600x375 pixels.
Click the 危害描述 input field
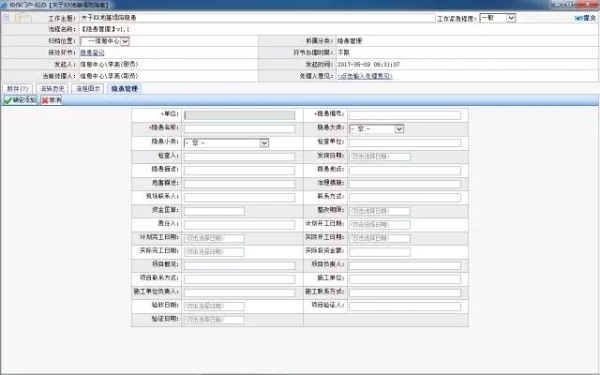(x=240, y=184)
